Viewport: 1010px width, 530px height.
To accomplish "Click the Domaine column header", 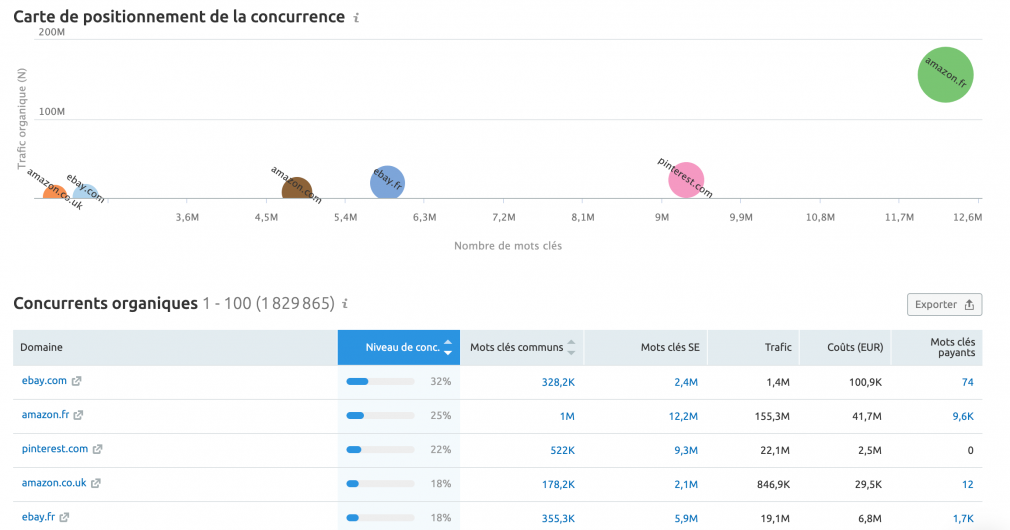I will point(175,348).
